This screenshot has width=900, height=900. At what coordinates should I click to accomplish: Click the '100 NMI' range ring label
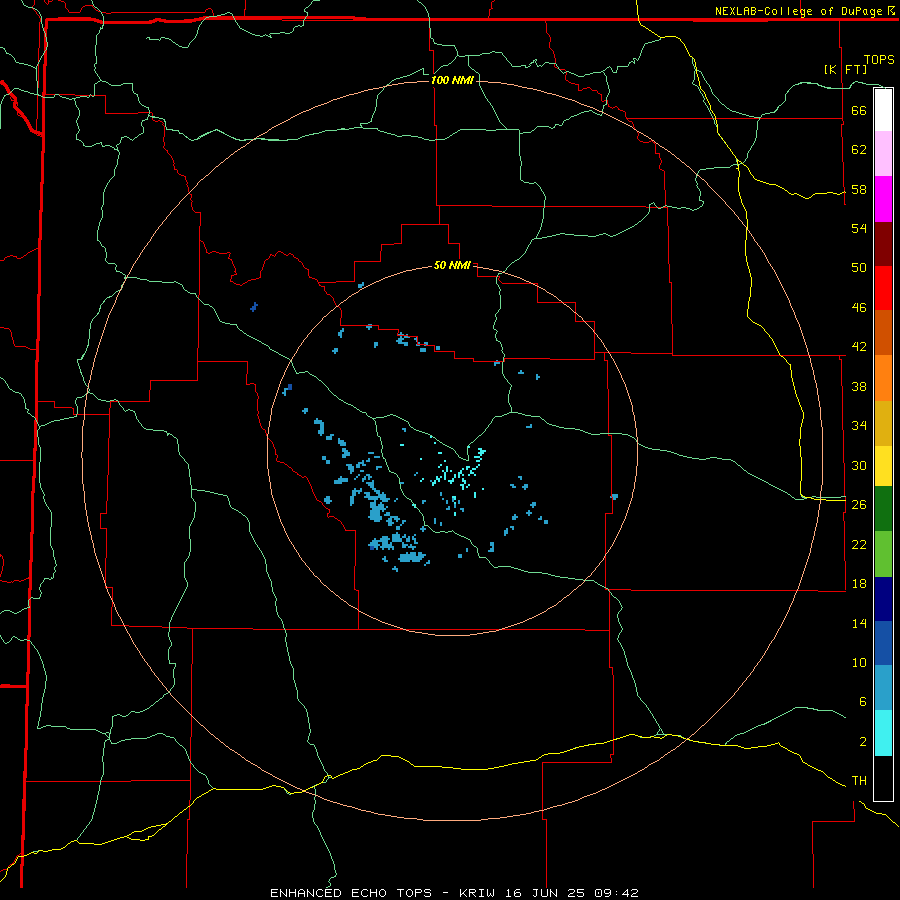coord(452,80)
